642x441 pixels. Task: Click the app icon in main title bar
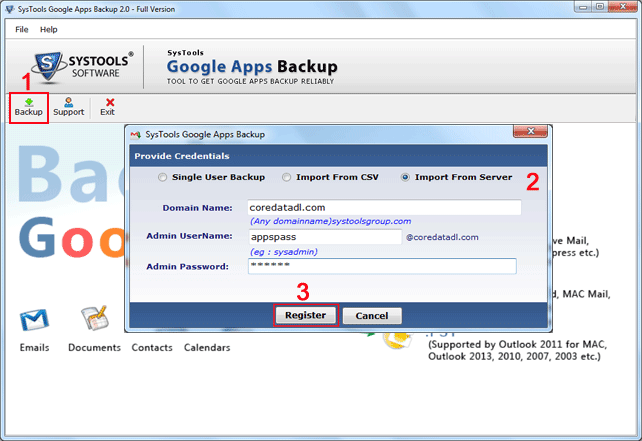10,9
